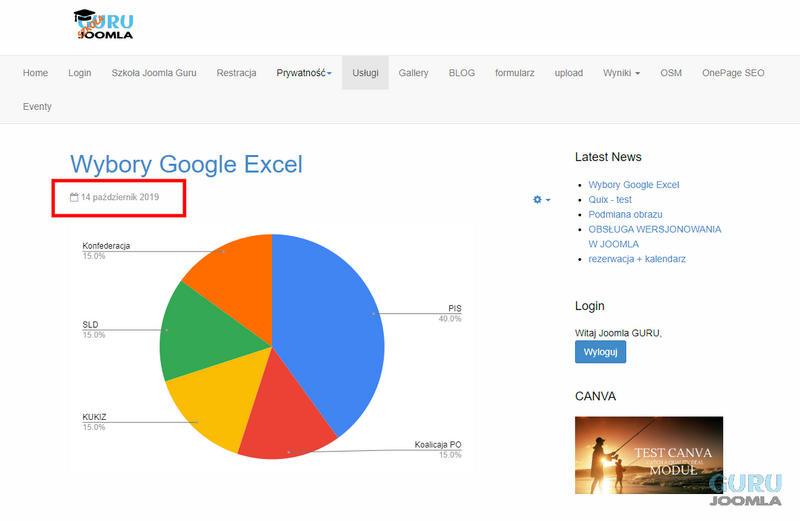Open Szkoła Joomla Guru page

point(154,73)
